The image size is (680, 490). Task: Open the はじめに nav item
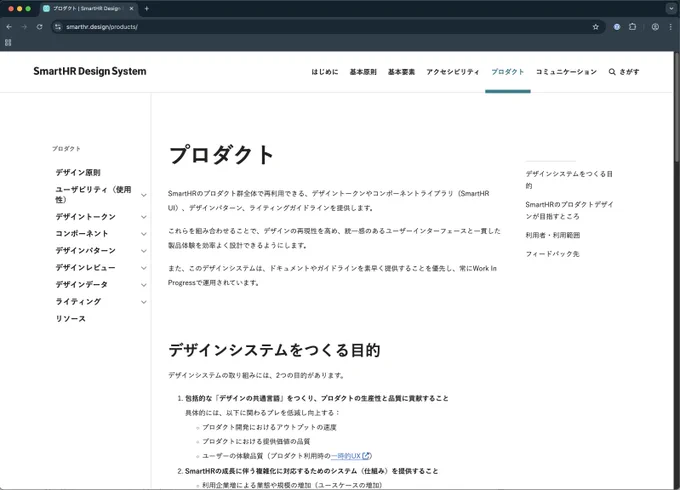click(x=325, y=72)
